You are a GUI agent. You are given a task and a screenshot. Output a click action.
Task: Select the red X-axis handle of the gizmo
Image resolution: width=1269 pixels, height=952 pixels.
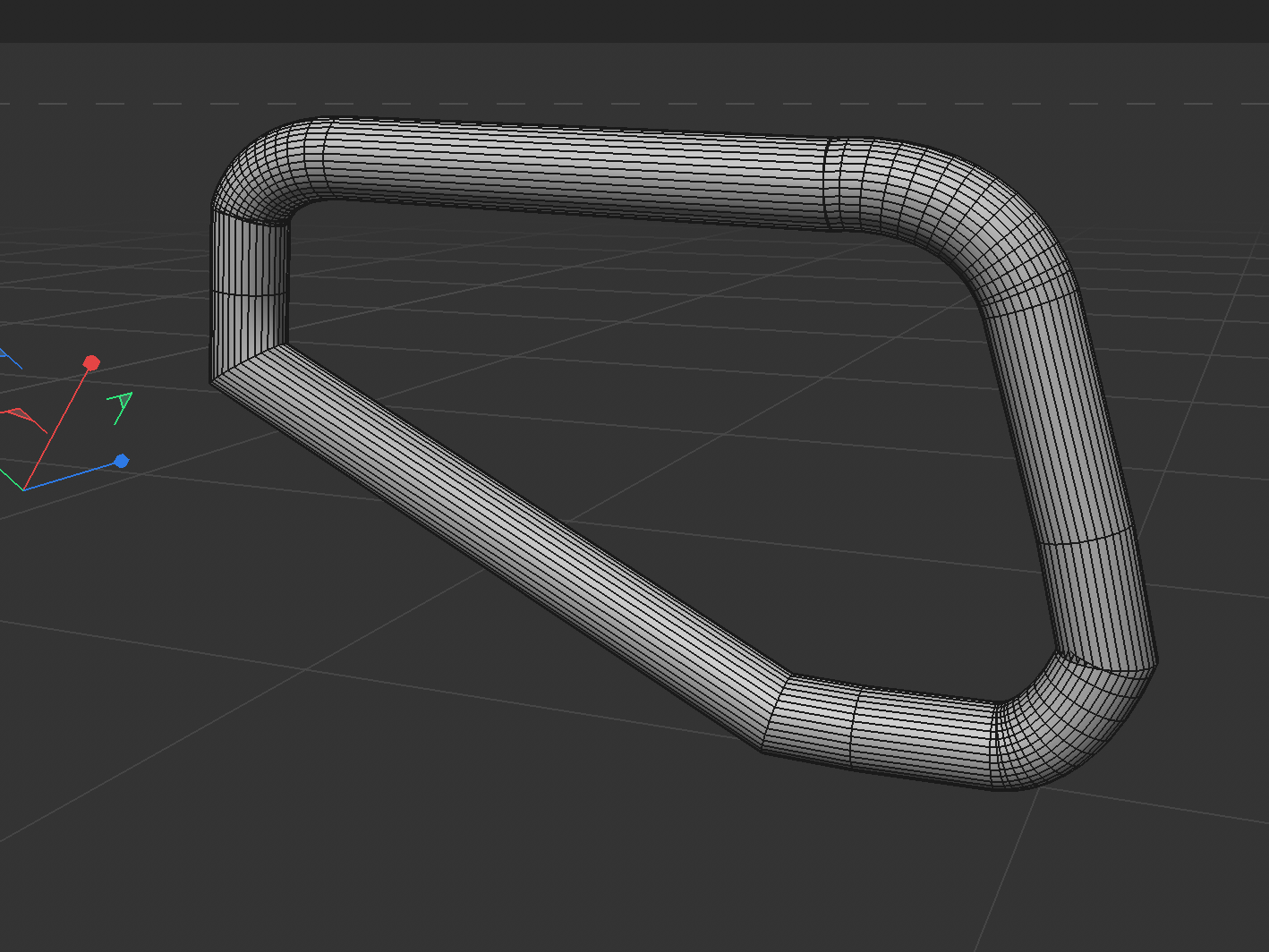[92, 361]
